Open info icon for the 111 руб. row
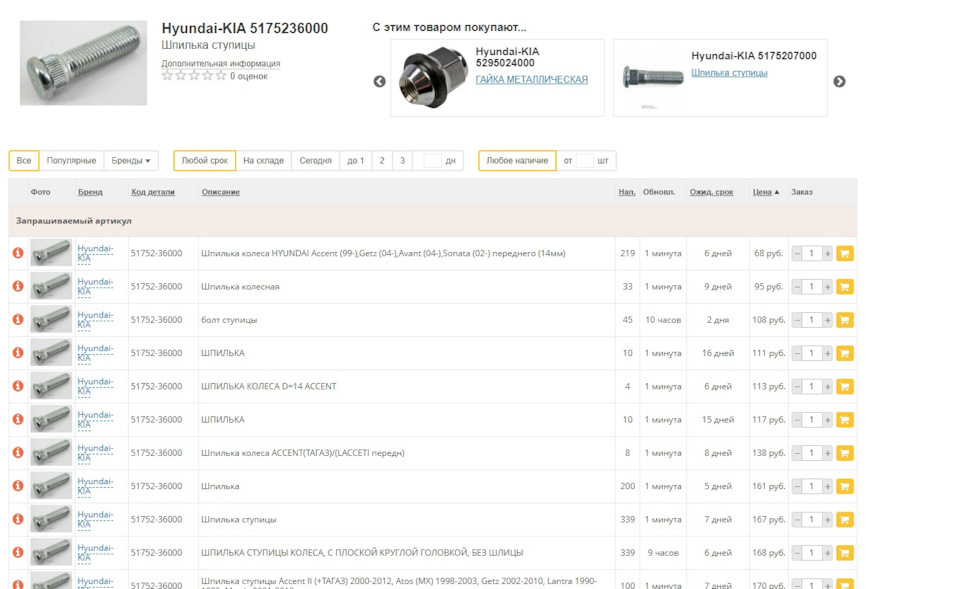Viewport: 960px width, 589px height. click(x=18, y=353)
